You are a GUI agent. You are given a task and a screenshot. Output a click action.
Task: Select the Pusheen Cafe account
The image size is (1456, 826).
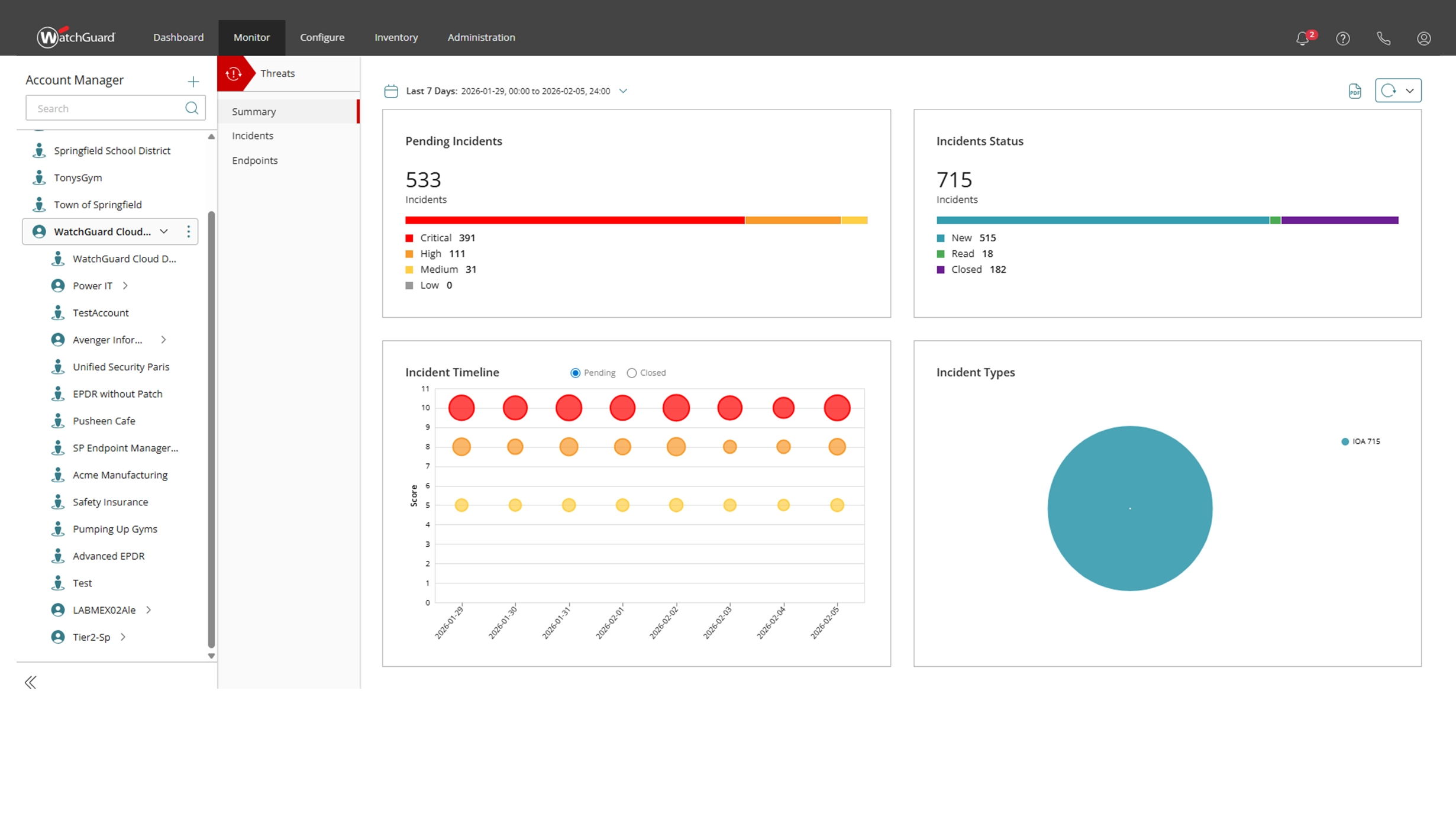(x=104, y=421)
